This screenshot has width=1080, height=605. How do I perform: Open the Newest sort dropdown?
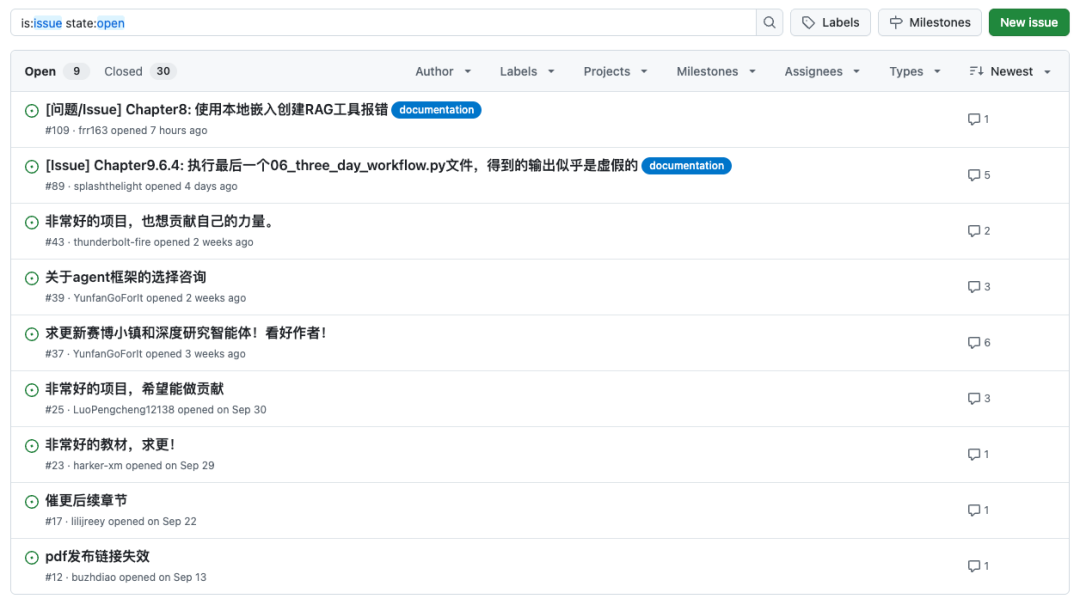tap(1010, 71)
